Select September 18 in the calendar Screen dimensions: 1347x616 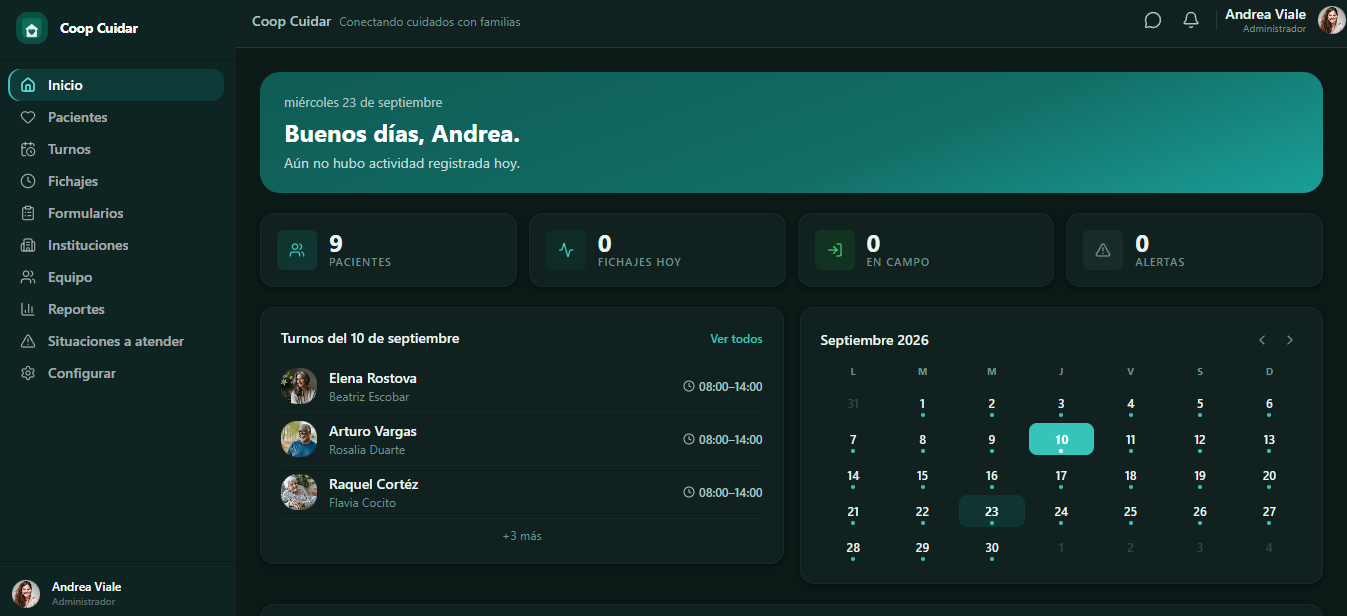pos(1130,476)
